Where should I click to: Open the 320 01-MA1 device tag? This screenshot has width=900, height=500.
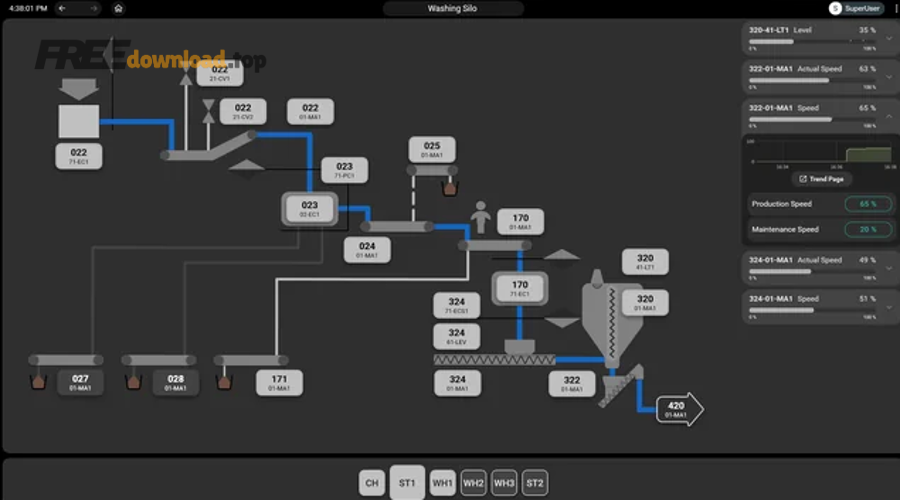click(645, 303)
